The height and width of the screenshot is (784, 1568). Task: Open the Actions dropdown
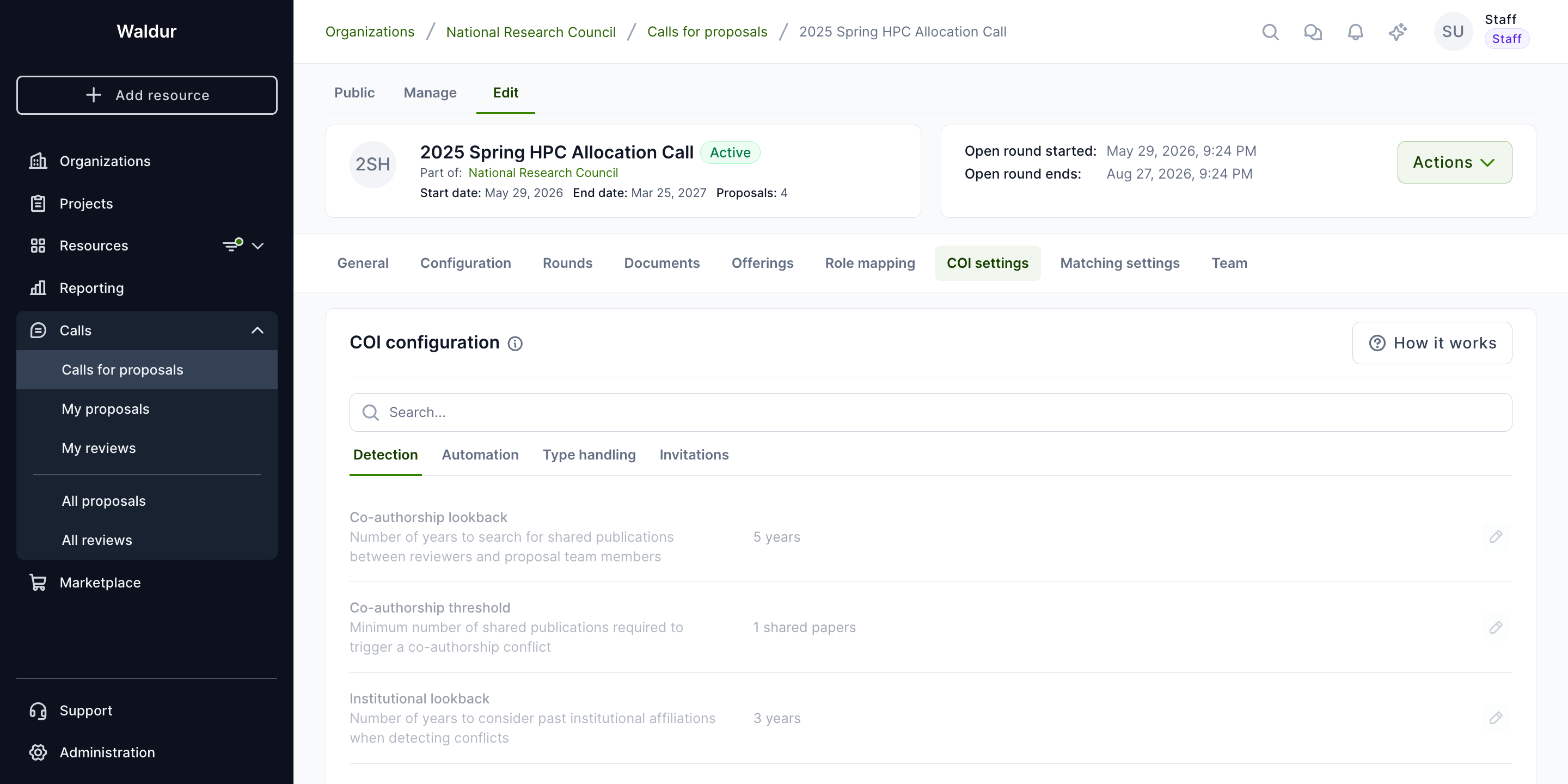[1454, 162]
